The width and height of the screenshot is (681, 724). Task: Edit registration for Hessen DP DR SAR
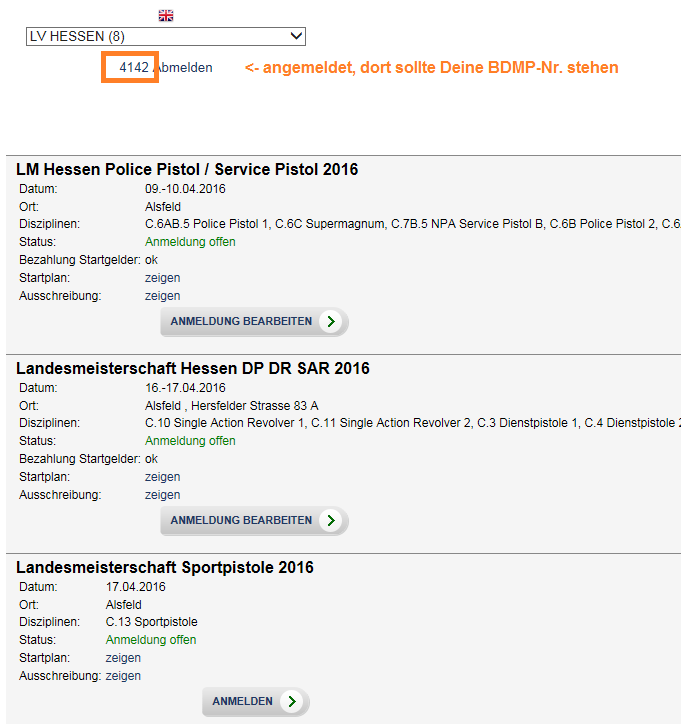[x=254, y=520]
